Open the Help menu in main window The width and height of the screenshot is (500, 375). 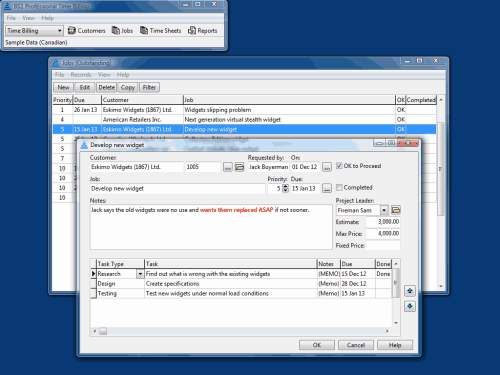click(47, 18)
